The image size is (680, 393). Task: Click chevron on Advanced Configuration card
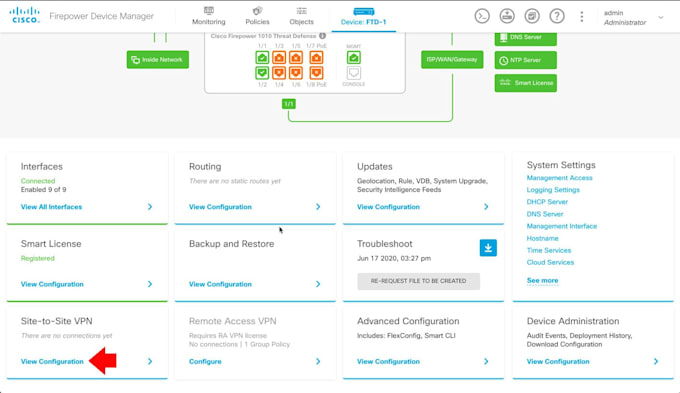click(486, 361)
